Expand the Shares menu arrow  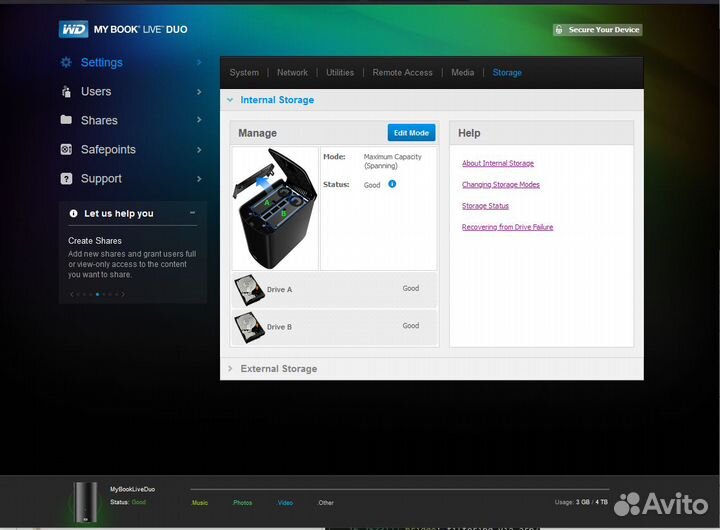click(199, 120)
